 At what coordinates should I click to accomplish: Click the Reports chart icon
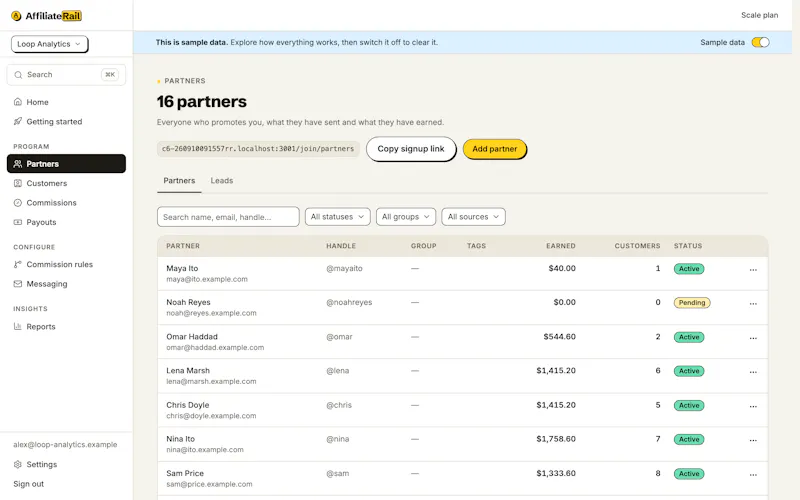18,327
